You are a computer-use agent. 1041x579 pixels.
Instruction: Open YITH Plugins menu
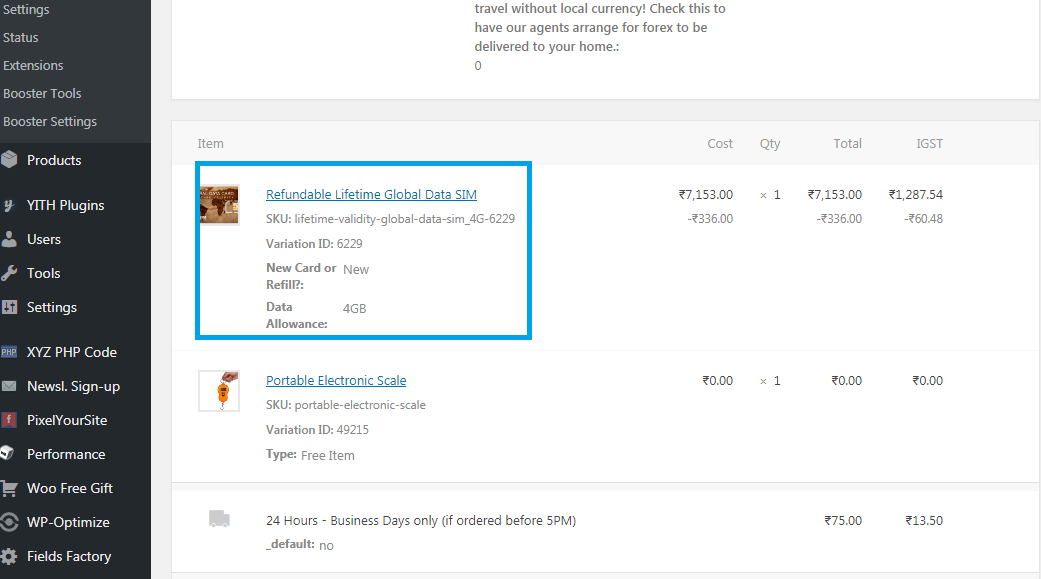coord(65,205)
